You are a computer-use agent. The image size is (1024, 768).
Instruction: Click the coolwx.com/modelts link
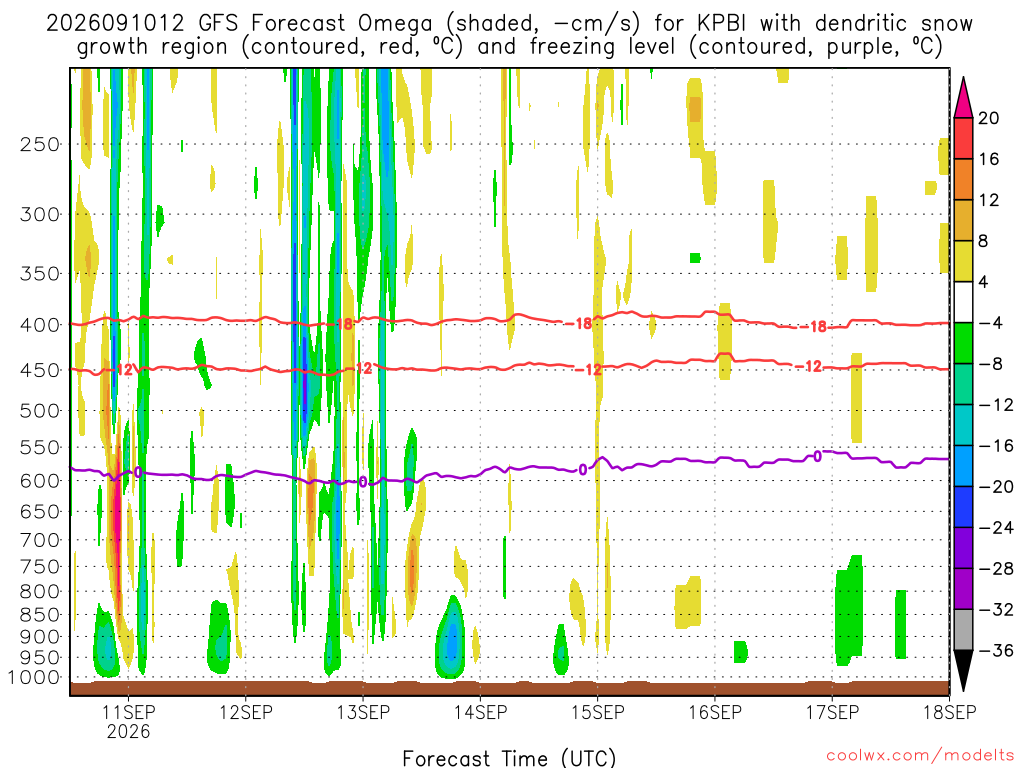(x=920, y=756)
